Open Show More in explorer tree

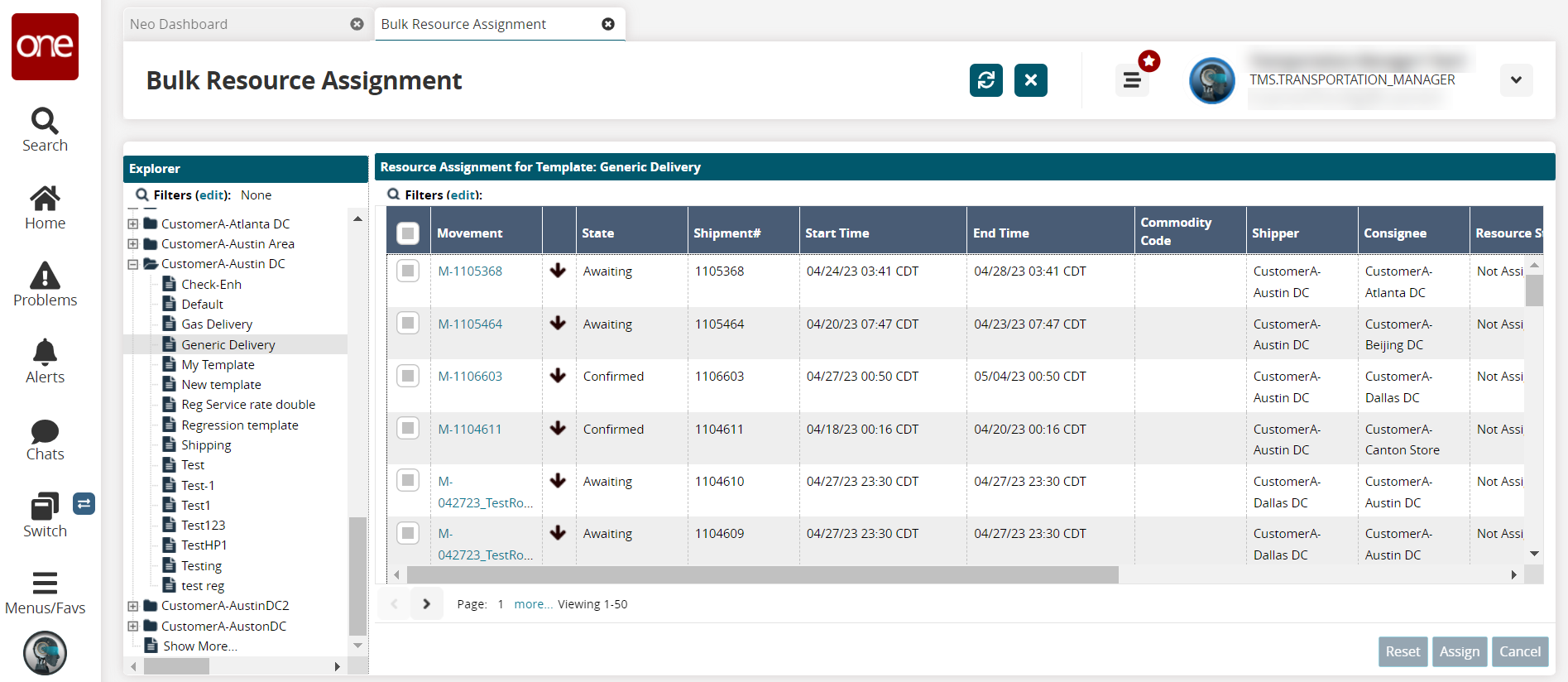[x=200, y=646]
